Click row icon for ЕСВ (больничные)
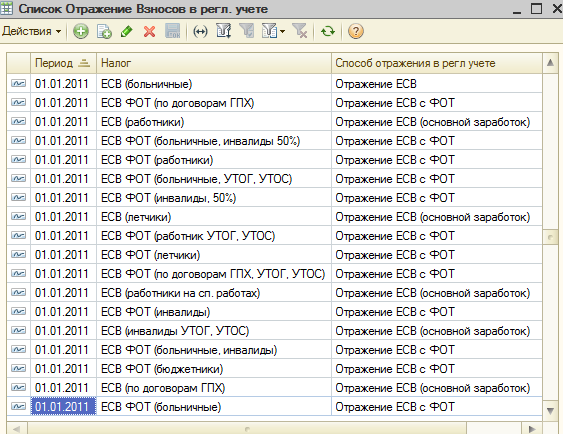 (18, 84)
